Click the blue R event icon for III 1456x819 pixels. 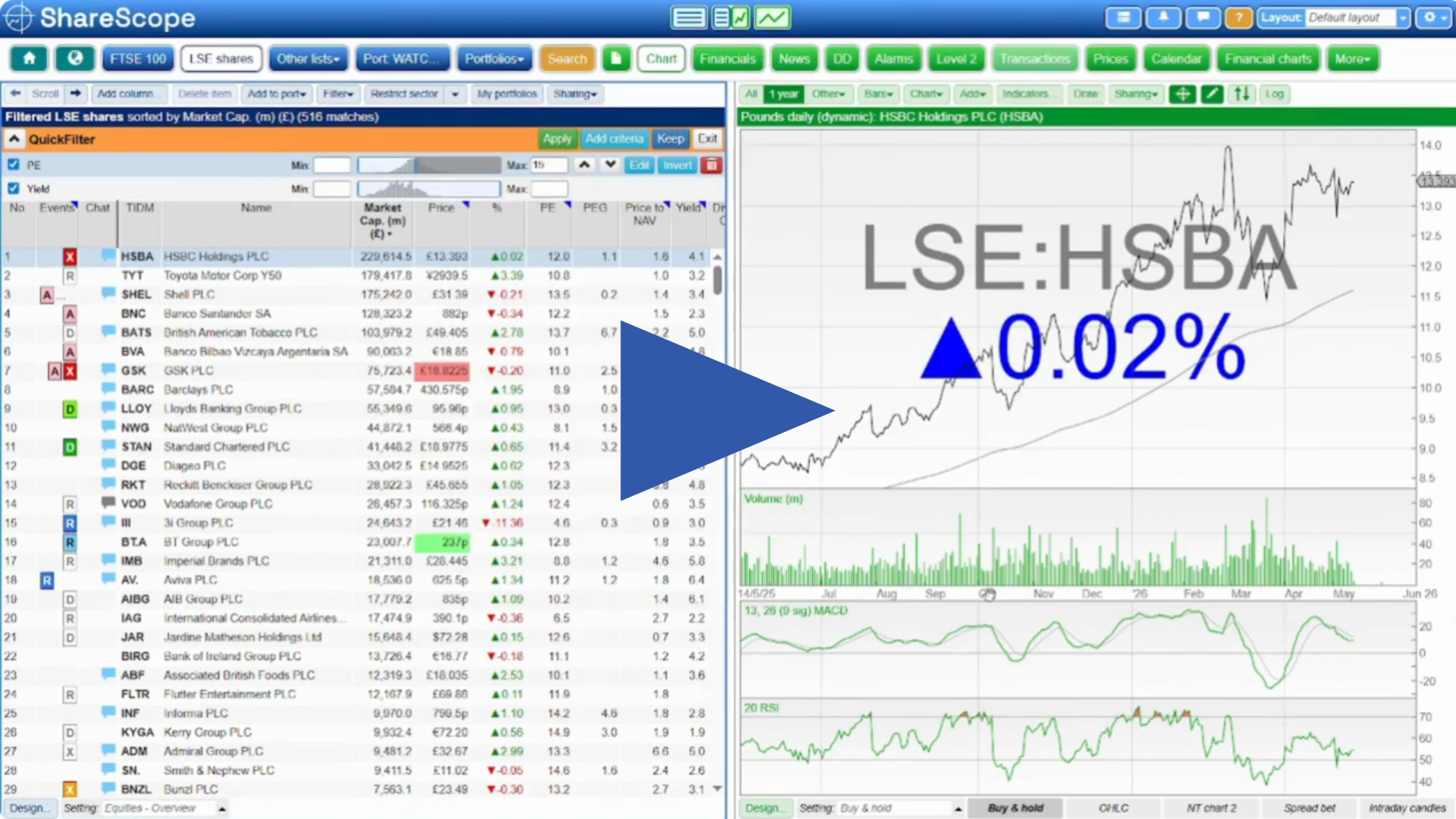tap(70, 523)
